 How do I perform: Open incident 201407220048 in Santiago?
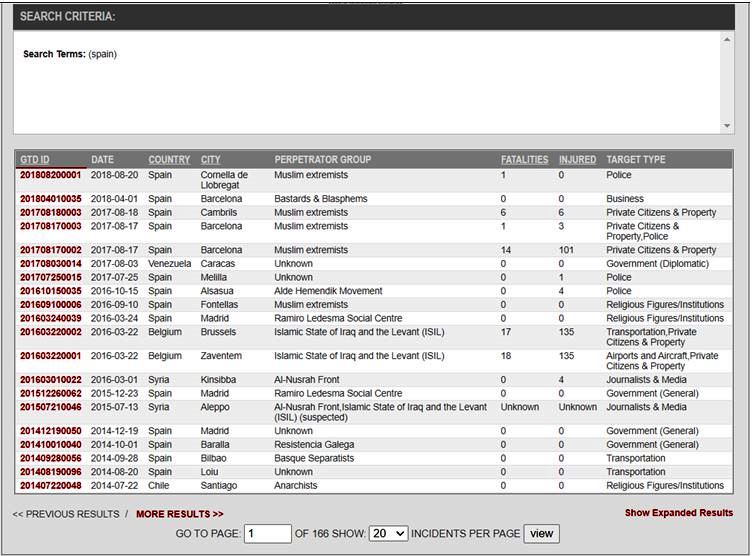point(50,486)
